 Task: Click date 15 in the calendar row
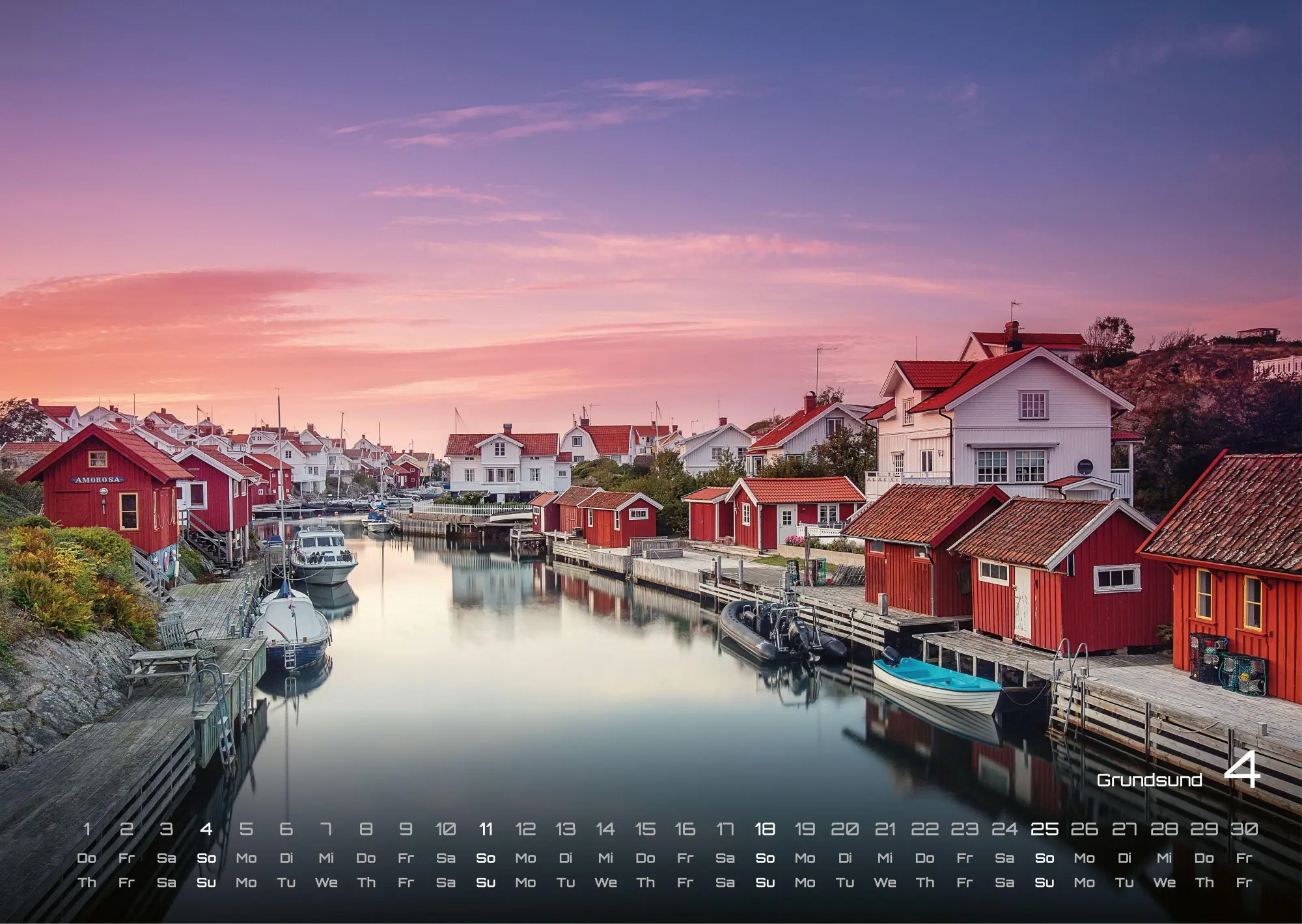(645, 829)
